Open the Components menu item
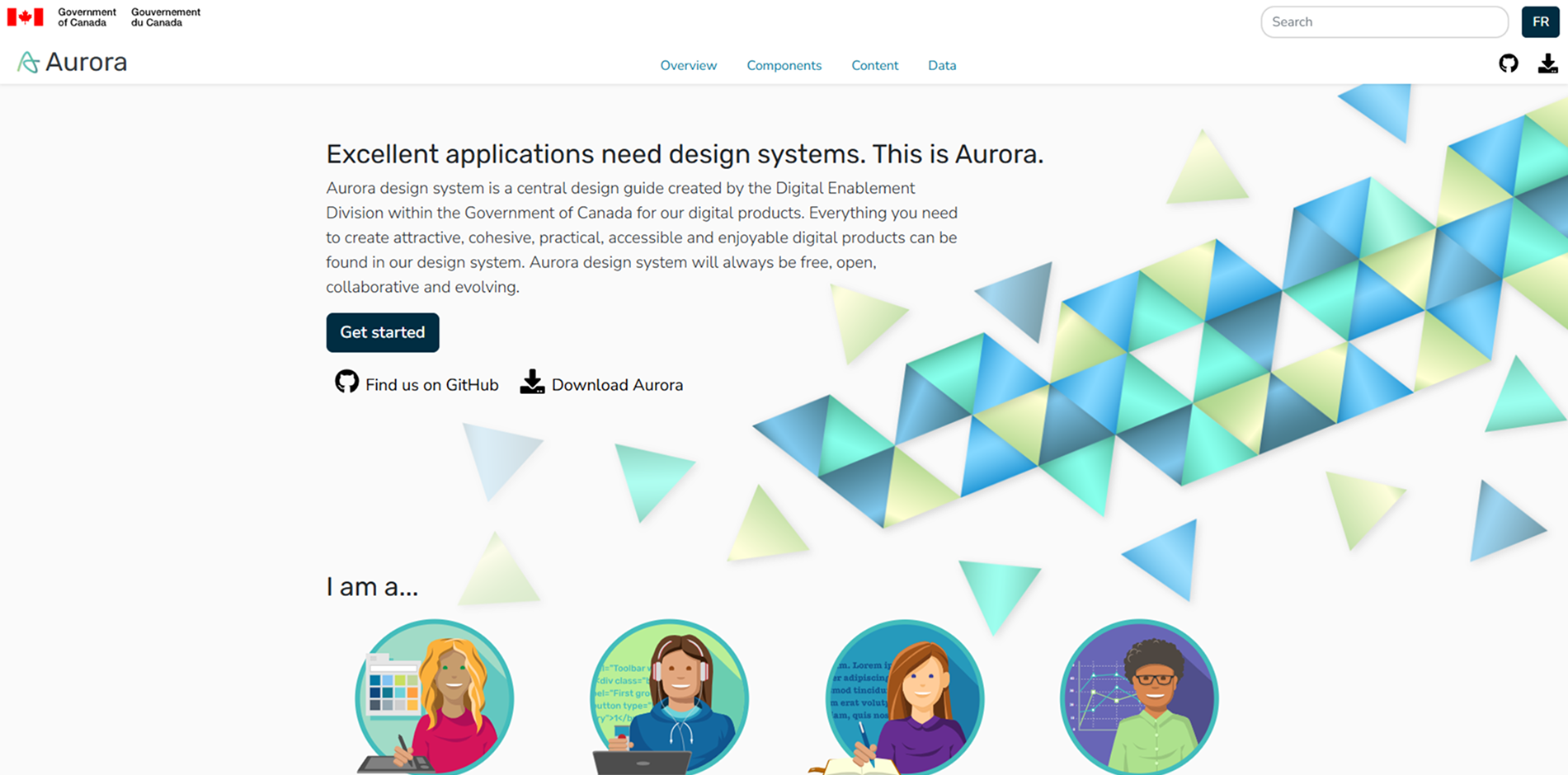Screen dimensions: 1568x775 click(x=784, y=65)
